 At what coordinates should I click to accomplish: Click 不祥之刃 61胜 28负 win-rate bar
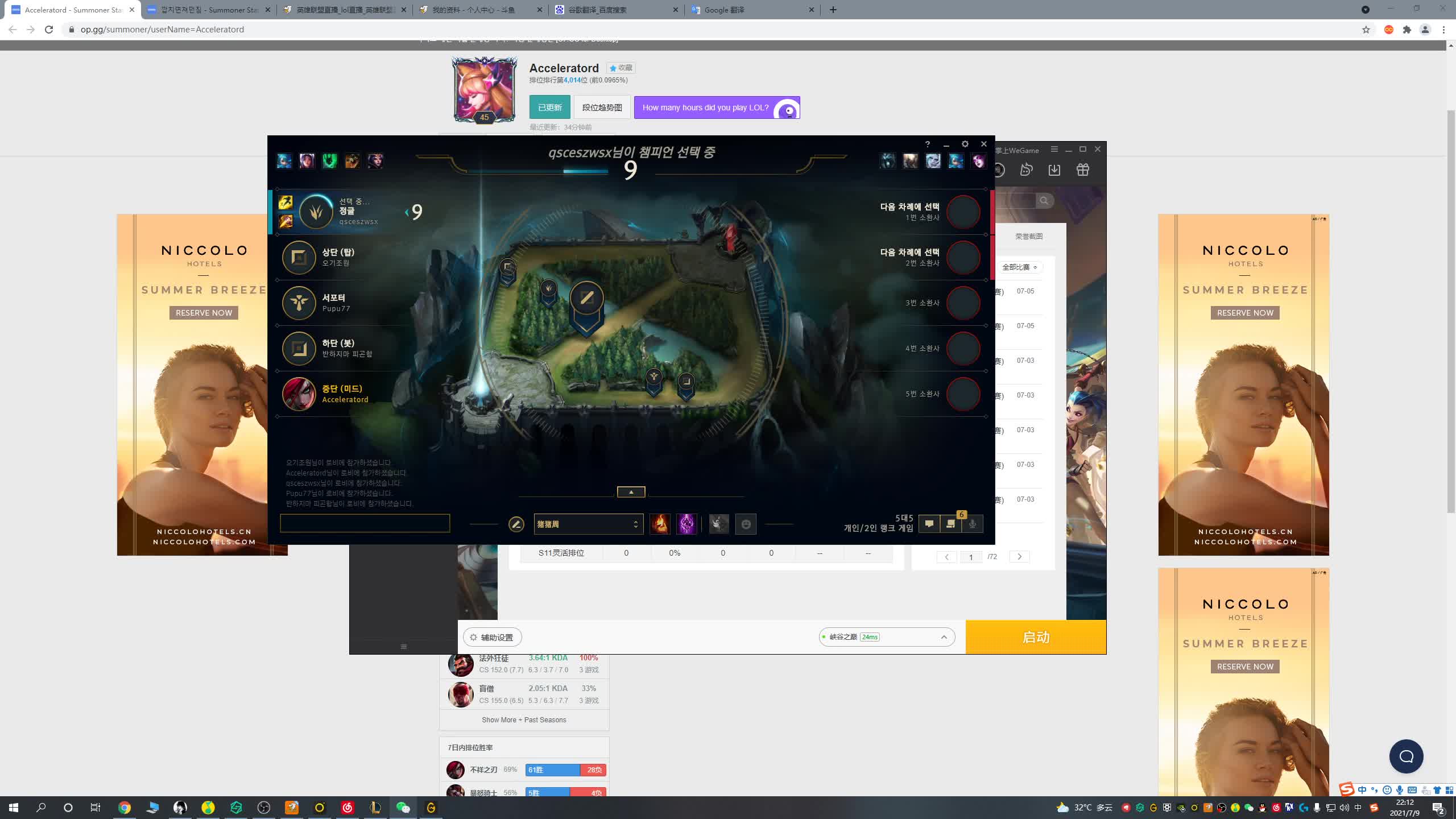click(565, 770)
